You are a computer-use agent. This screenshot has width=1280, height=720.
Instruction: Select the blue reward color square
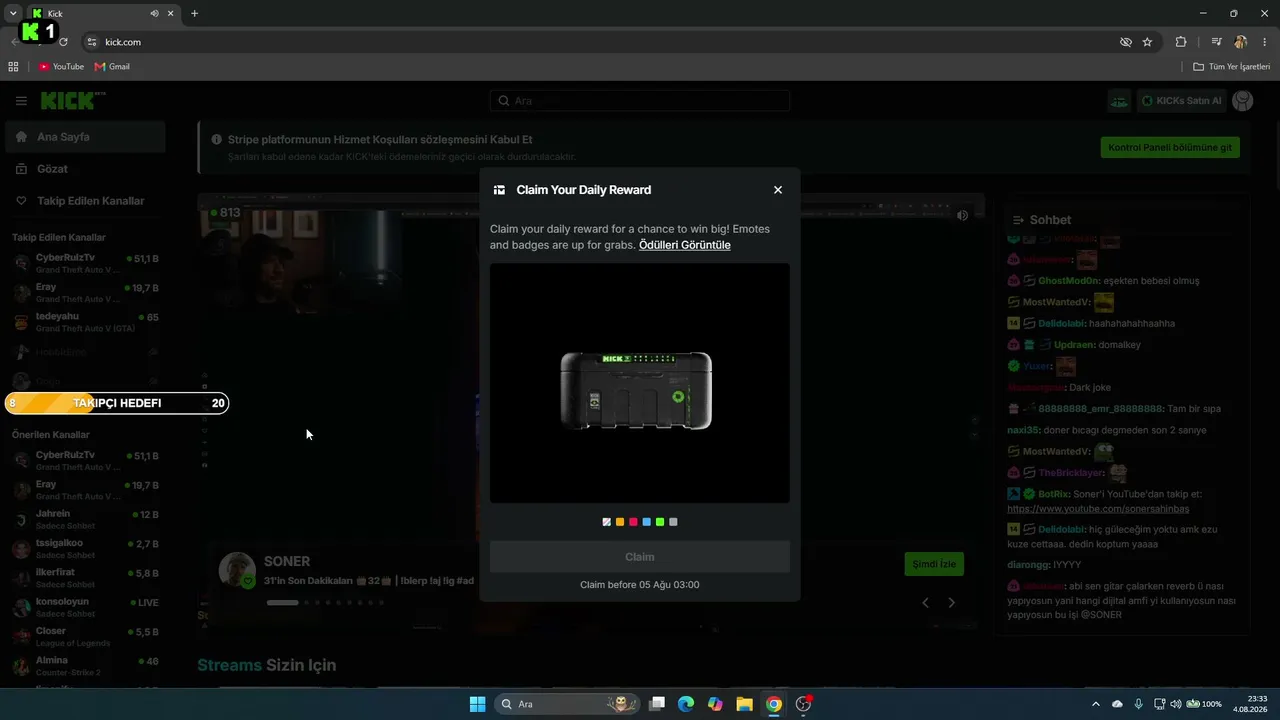[647, 522]
